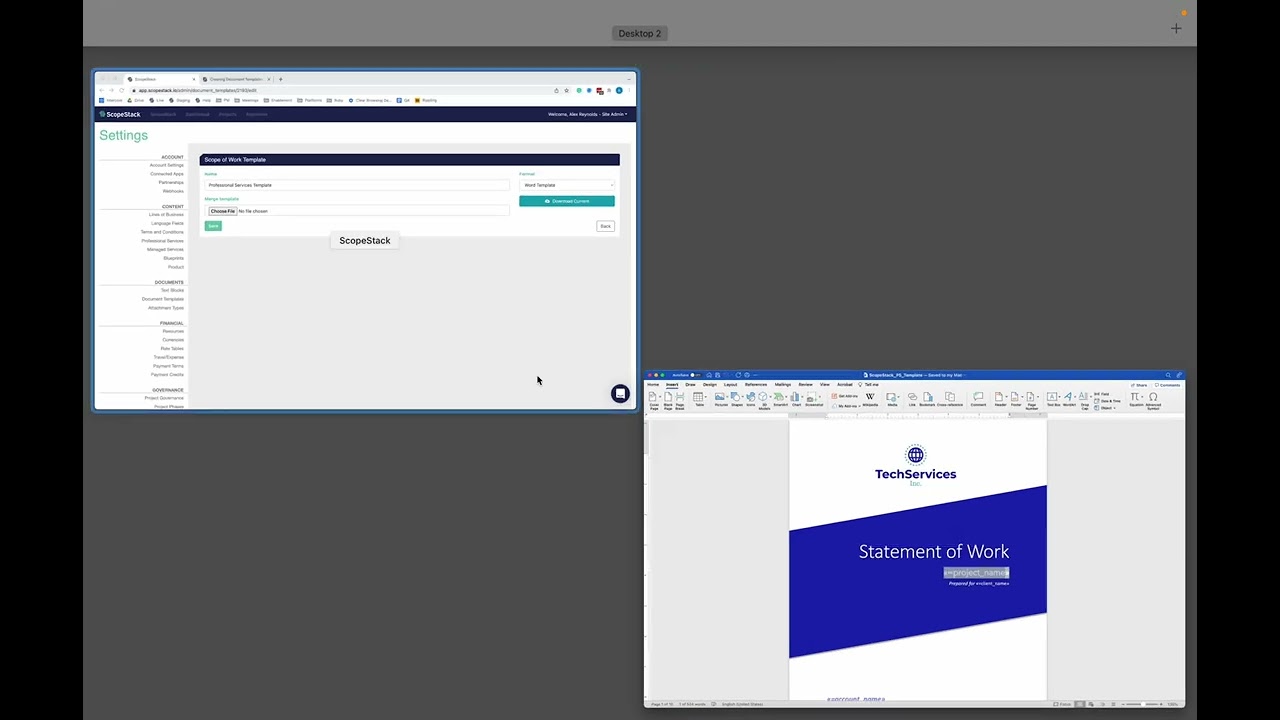This screenshot has width=1280, height=720.
Task: Open Lines of Business in sidebar
Action: [167, 214]
